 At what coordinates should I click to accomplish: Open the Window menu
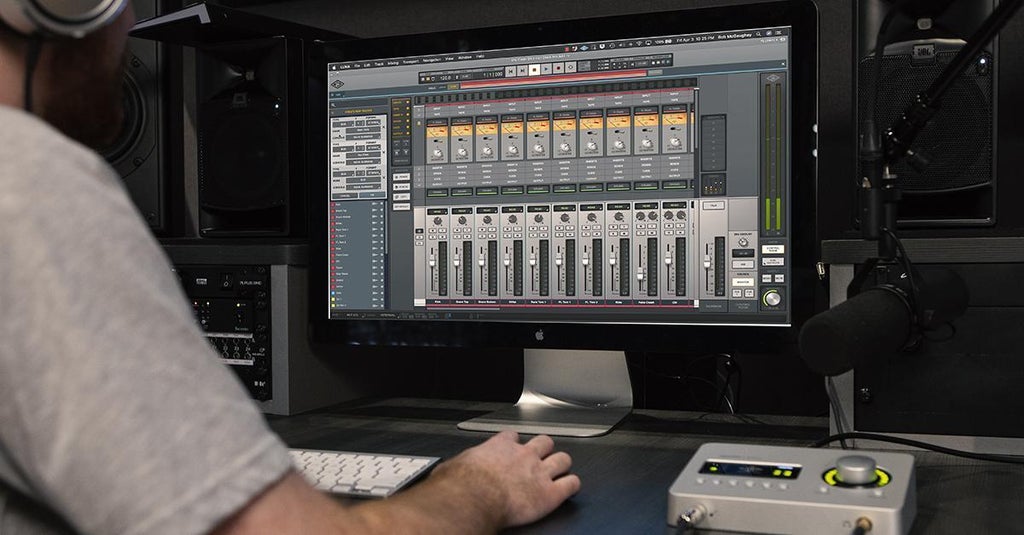point(465,57)
